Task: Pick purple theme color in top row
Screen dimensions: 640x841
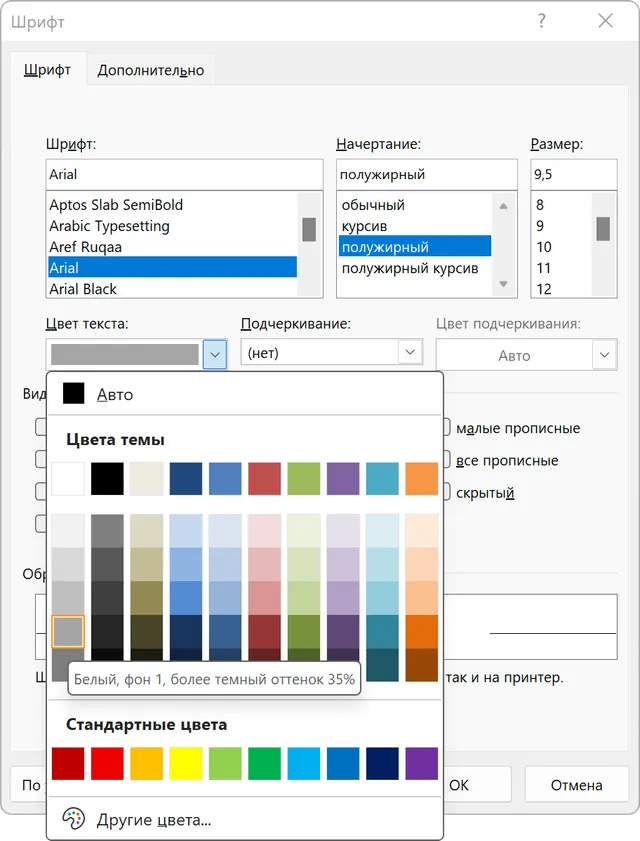Action: pyautogui.click(x=343, y=478)
